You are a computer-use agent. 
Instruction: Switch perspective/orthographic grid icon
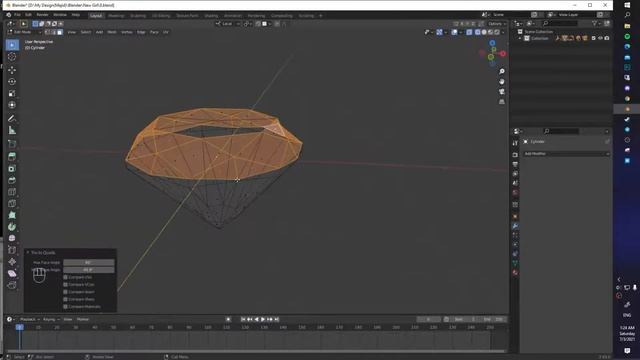click(502, 102)
